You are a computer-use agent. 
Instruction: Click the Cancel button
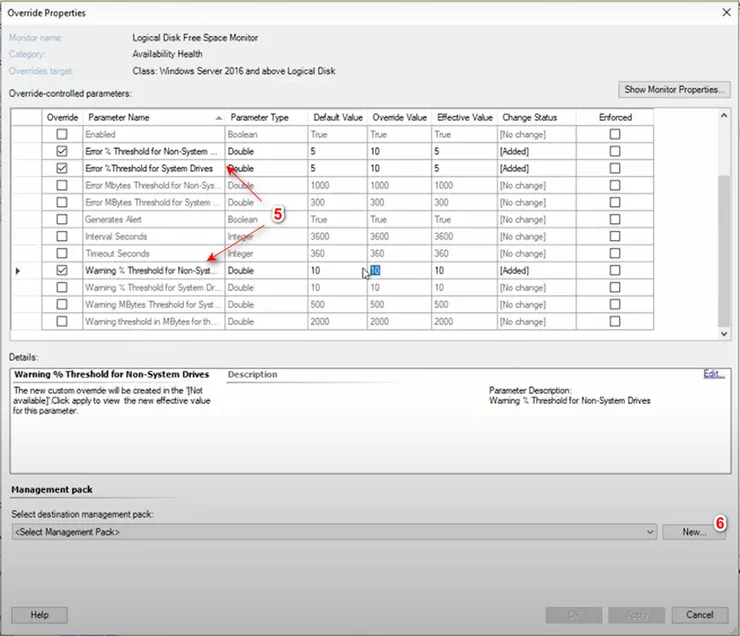(699, 615)
